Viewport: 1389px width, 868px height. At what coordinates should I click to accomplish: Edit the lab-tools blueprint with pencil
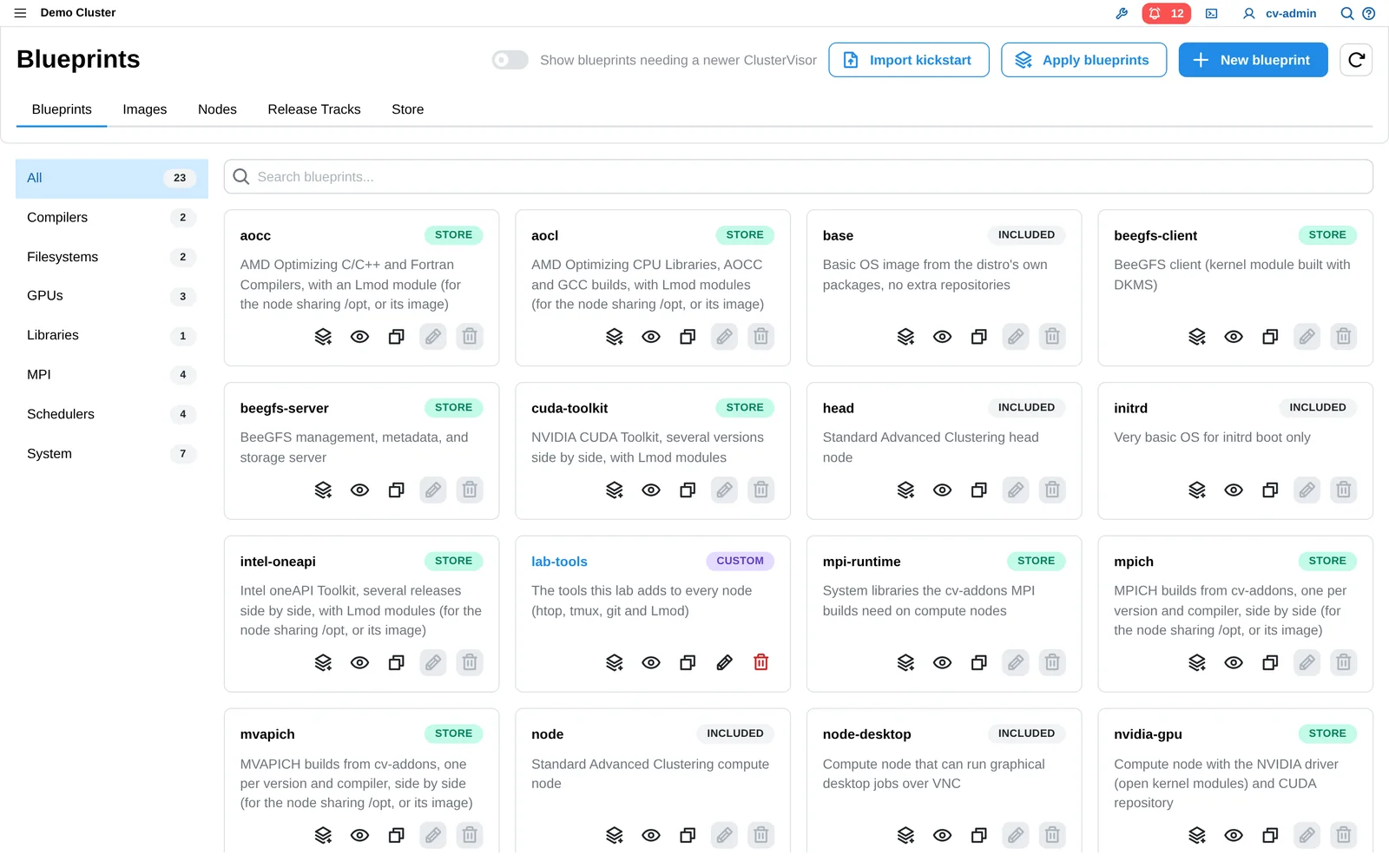724,663
